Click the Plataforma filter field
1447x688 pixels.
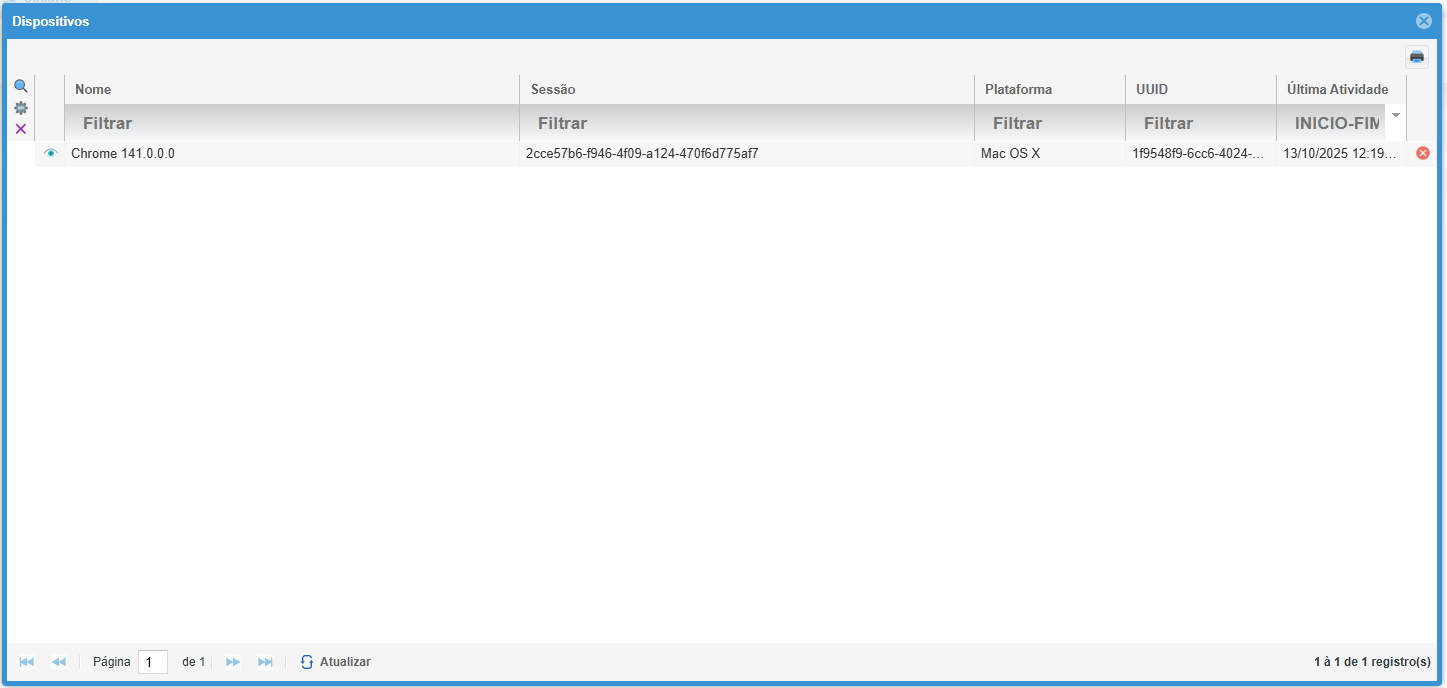coord(1048,123)
